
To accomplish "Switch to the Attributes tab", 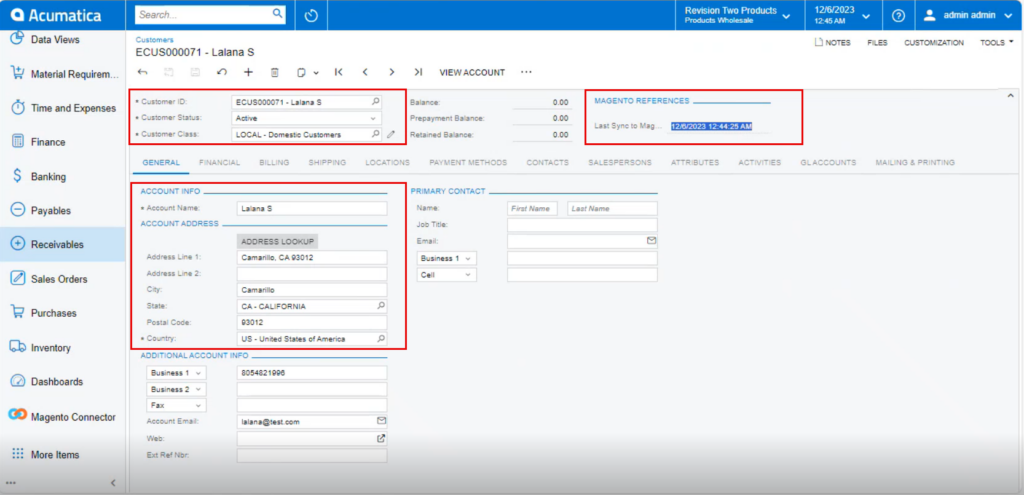I will pyautogui.click(x=695, y=163).
